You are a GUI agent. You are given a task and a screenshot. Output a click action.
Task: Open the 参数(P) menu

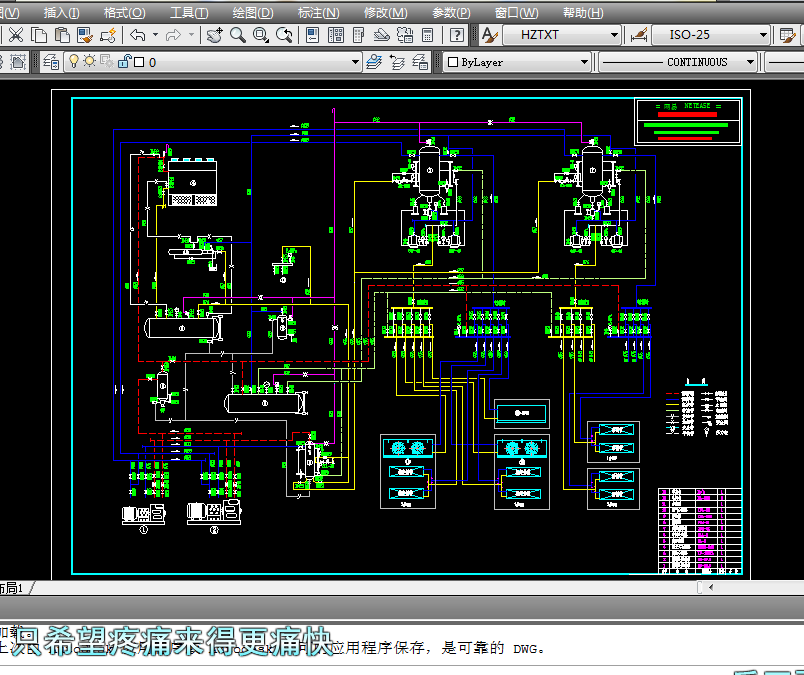click(x=451, y=12)
